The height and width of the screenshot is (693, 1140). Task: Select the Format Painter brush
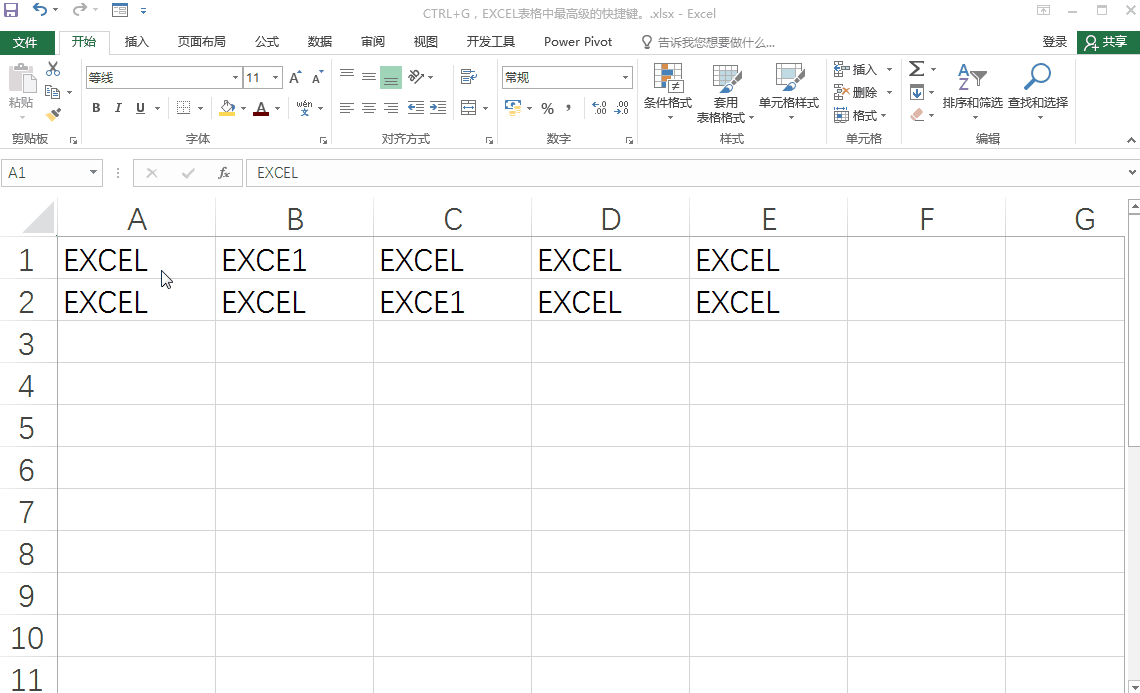pos(53,114)
